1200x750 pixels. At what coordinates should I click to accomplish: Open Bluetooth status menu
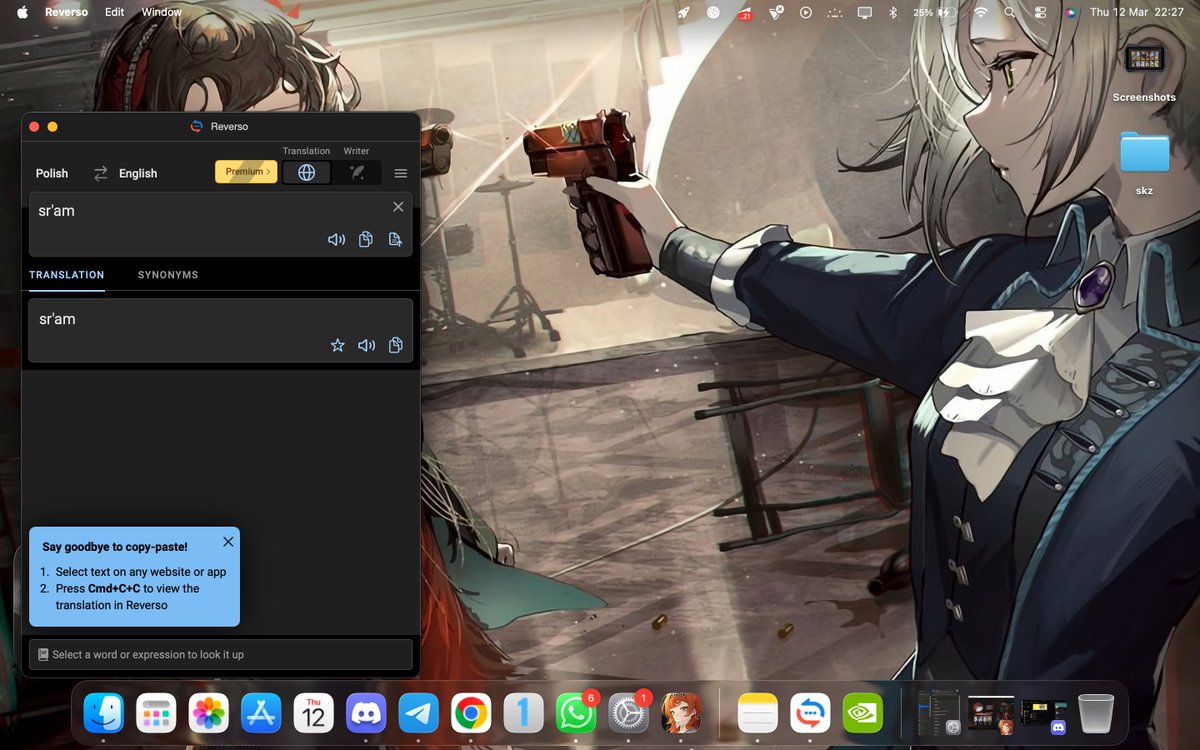point(893,12)
